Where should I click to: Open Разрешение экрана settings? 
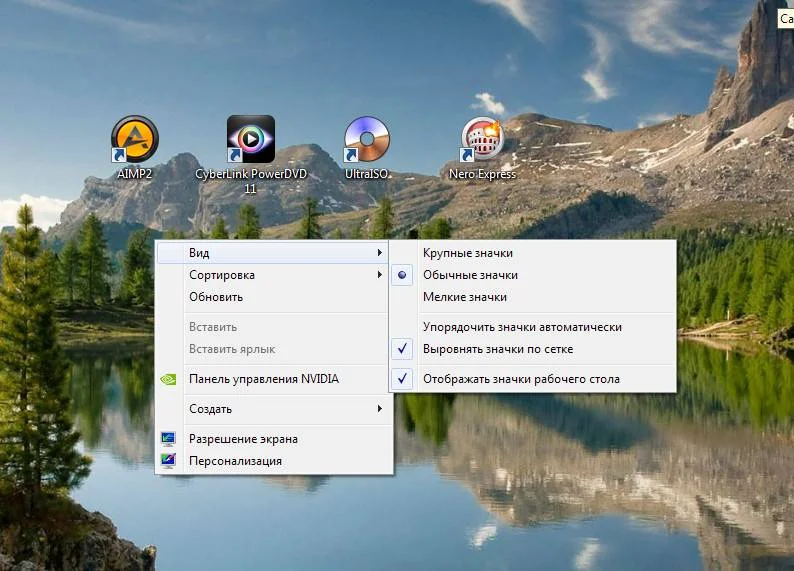[x=273, y=439]
